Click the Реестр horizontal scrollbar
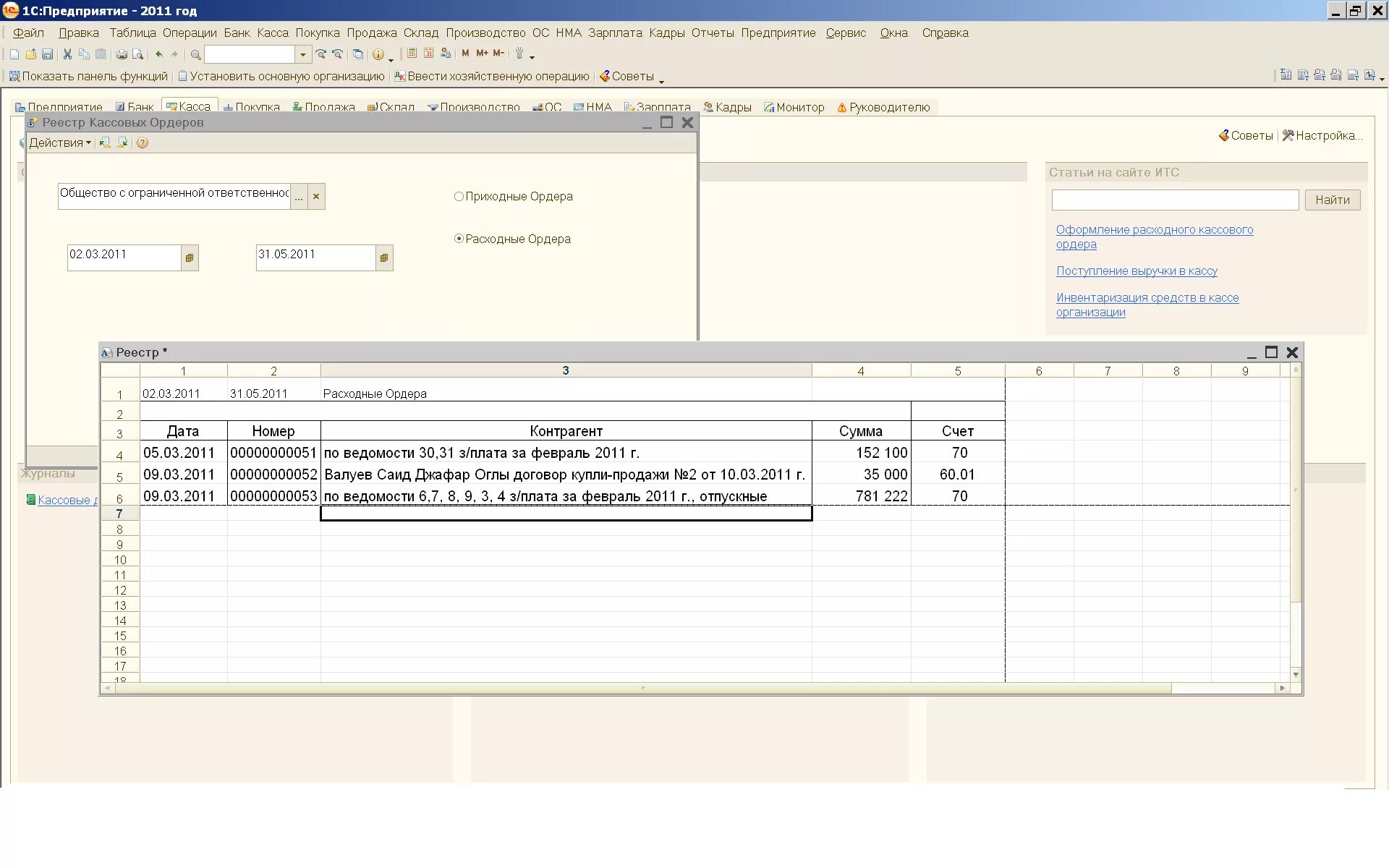The height and width of the screenshot is (868, 1389). pyautogui.click(x=642, y=689)
